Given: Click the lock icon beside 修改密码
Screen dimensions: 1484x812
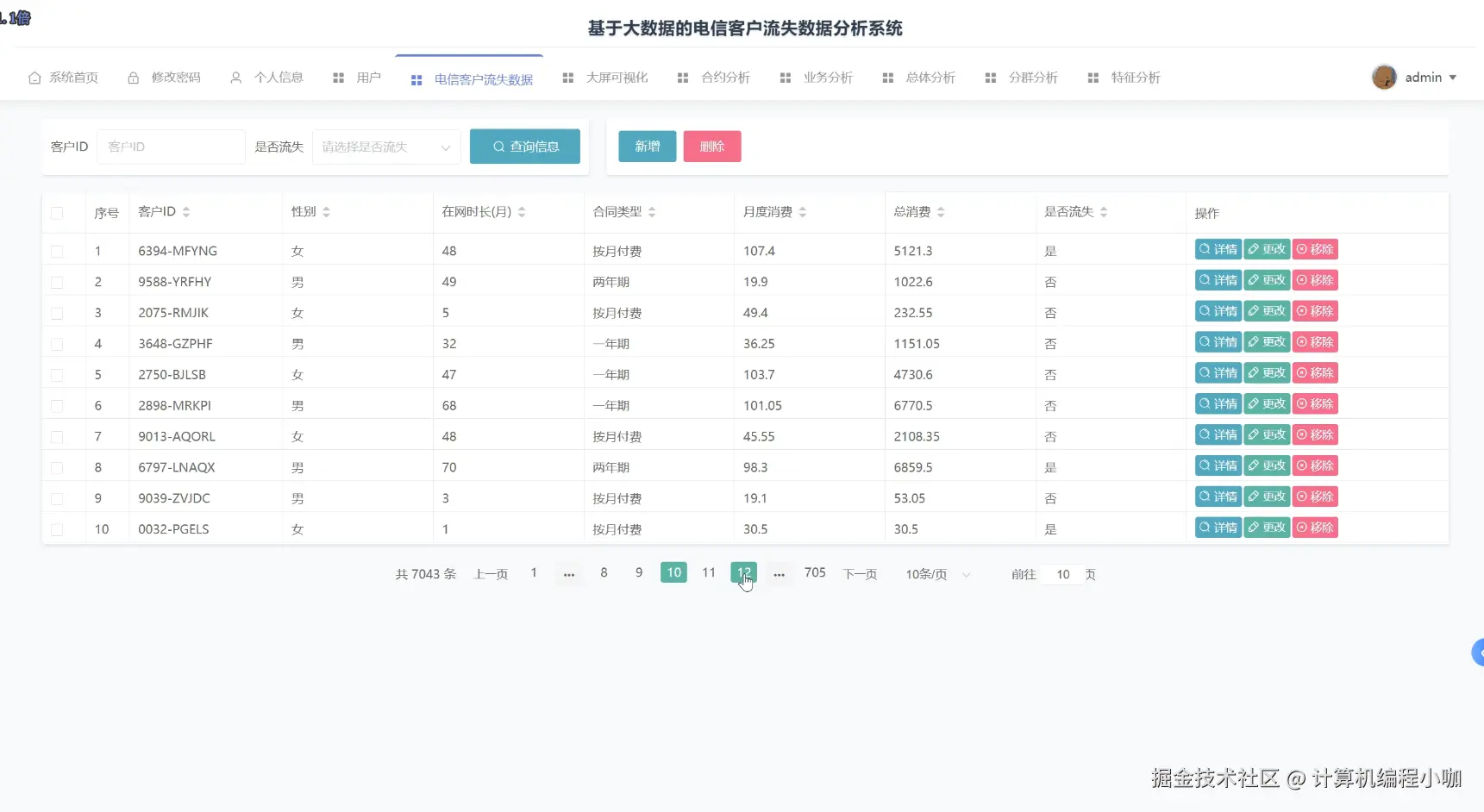Looking at the screenshot, I should click(x=133, y=78).
